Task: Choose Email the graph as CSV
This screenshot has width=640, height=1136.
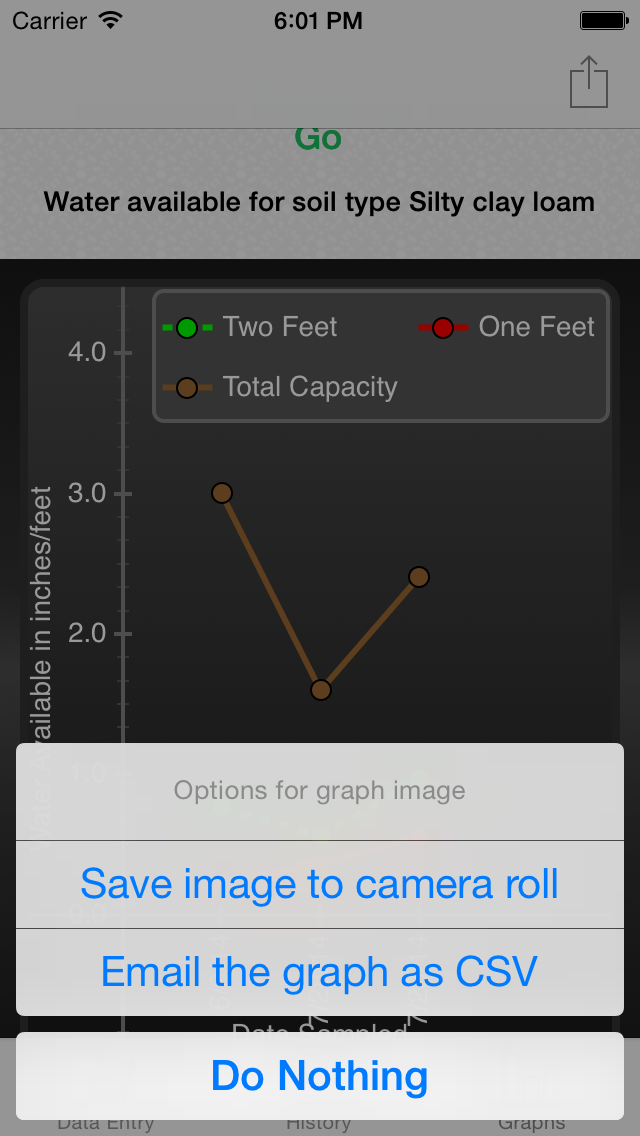Action: pos(320,971)
